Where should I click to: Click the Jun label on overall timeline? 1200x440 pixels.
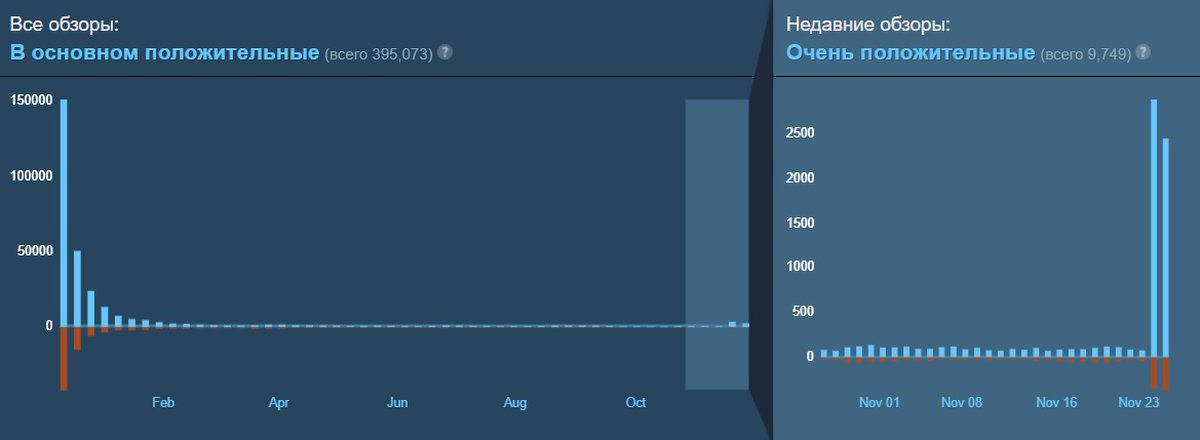pyautogui.click(x=398, y=403)
